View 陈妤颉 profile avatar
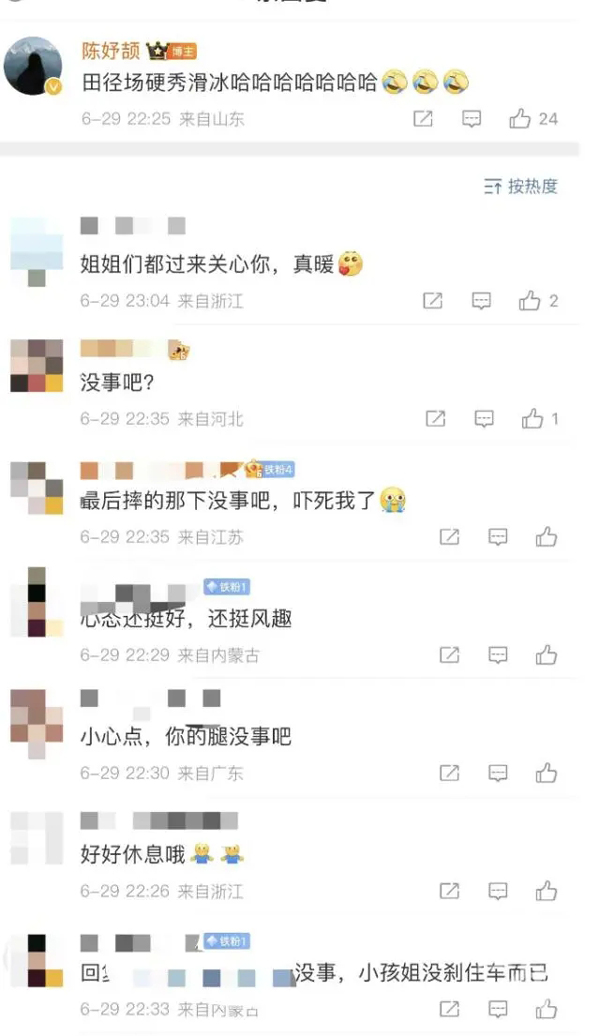Viewport: 600px width, 1036px height. pos(33,66)
